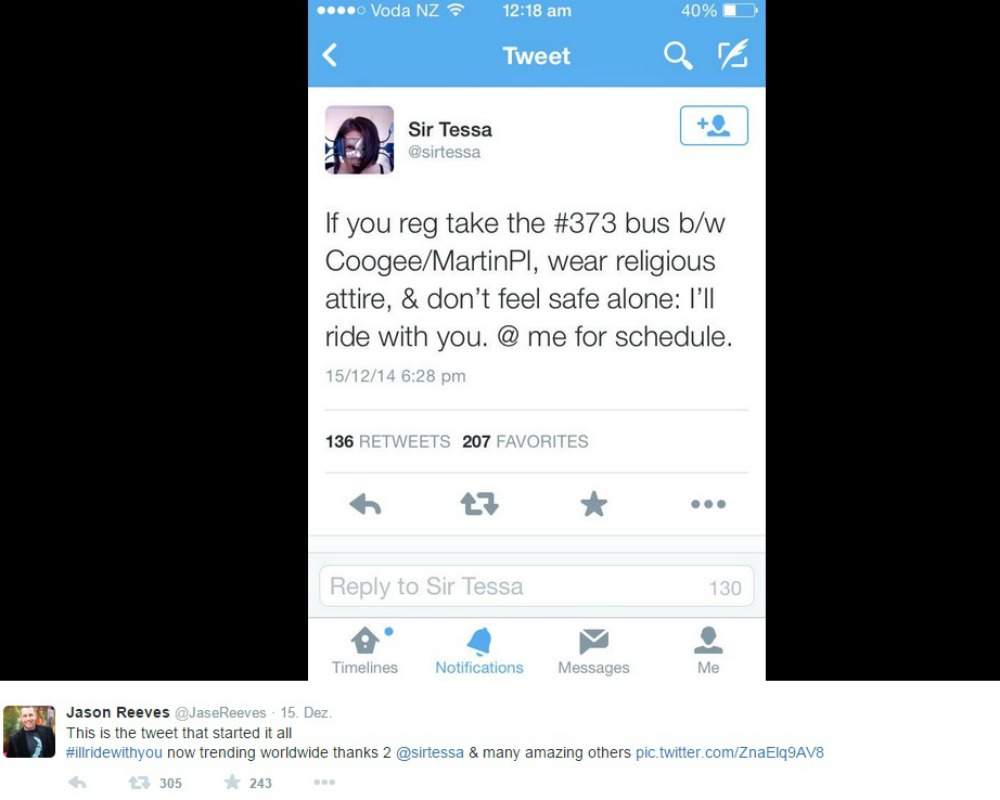Viewport: 1000px width, 800px height.
Task: Open the pic.twitter.com/ZnaElq9AV8 link
Action: (x=730, y=753)
